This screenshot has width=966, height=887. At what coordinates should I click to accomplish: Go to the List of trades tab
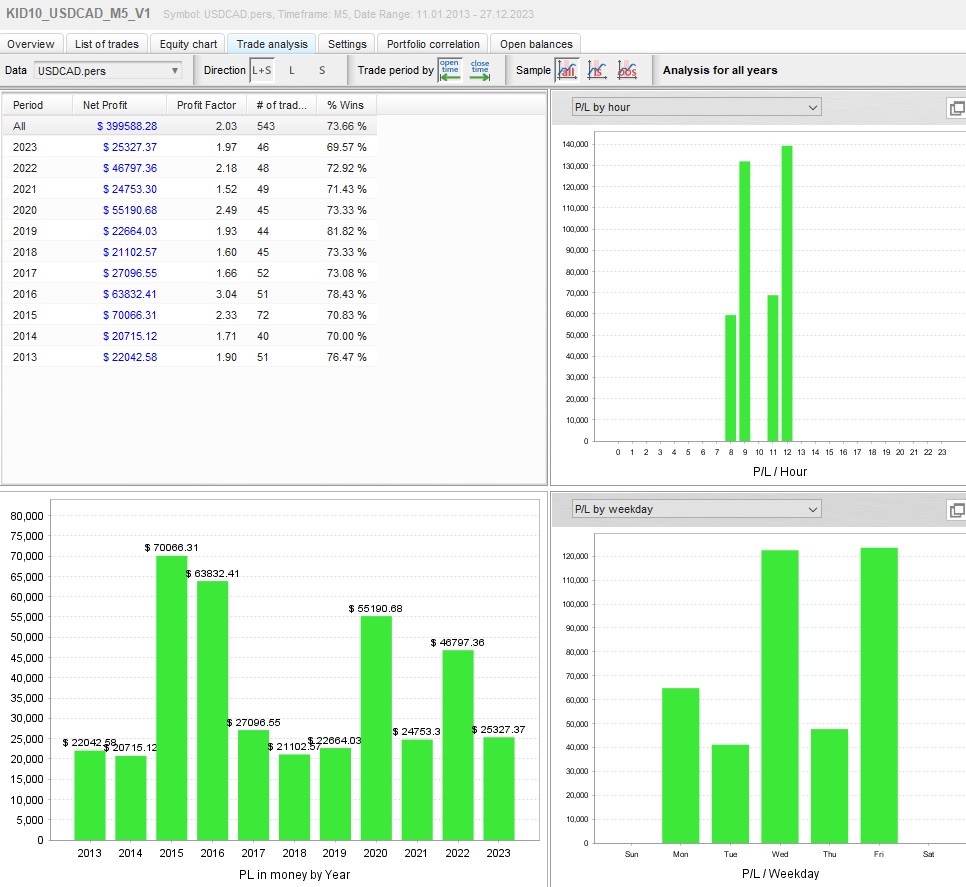pos(107,44)
